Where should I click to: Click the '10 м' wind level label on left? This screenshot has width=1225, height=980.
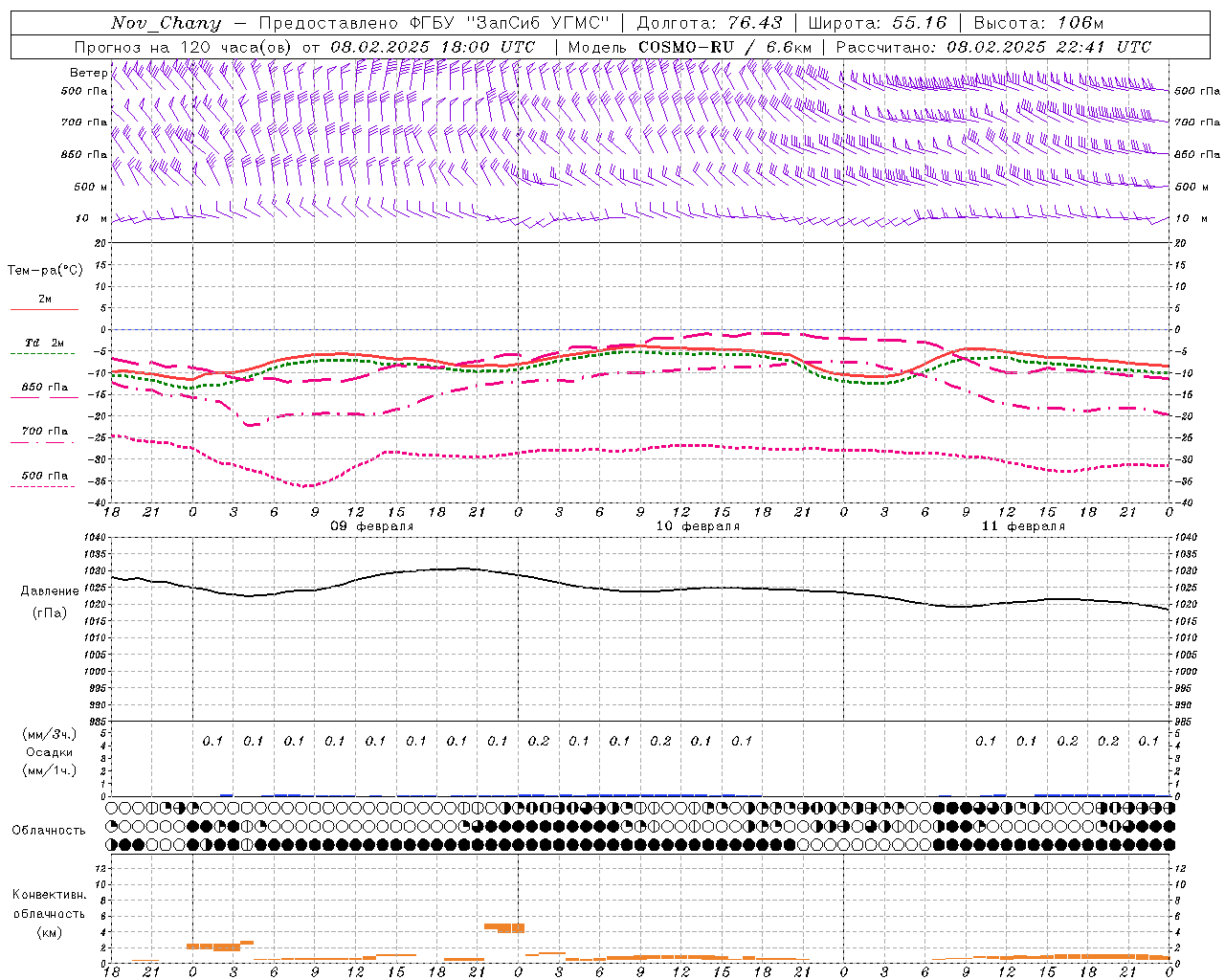pyautogui.click(x=91, y=218)
